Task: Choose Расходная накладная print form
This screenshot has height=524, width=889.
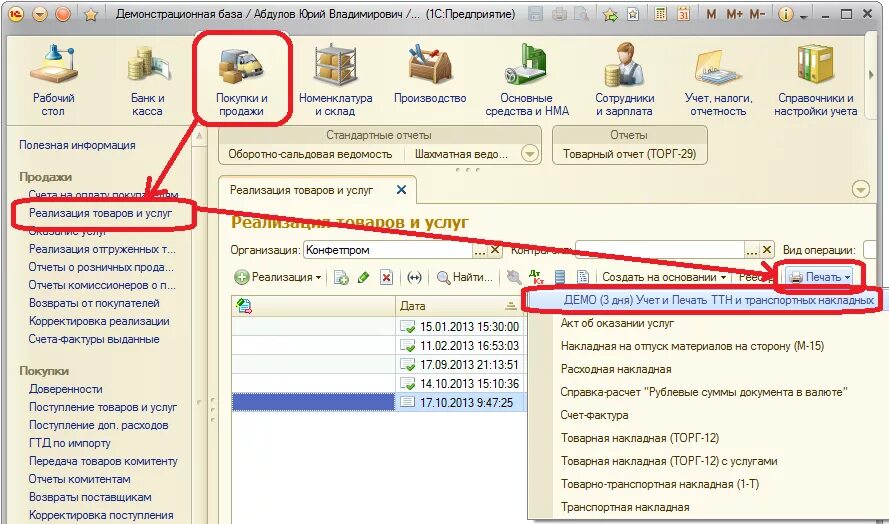Action: tap(616, 369)
